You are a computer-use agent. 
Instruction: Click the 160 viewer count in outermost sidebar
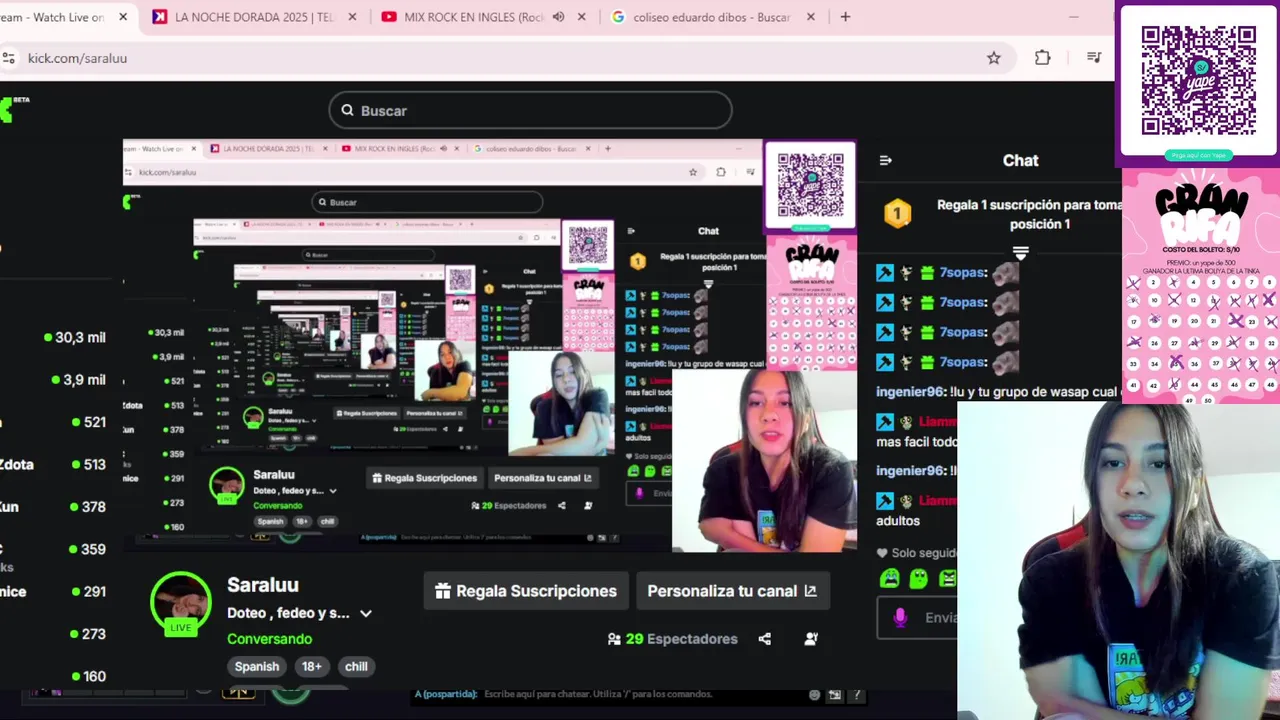(95, 676)
